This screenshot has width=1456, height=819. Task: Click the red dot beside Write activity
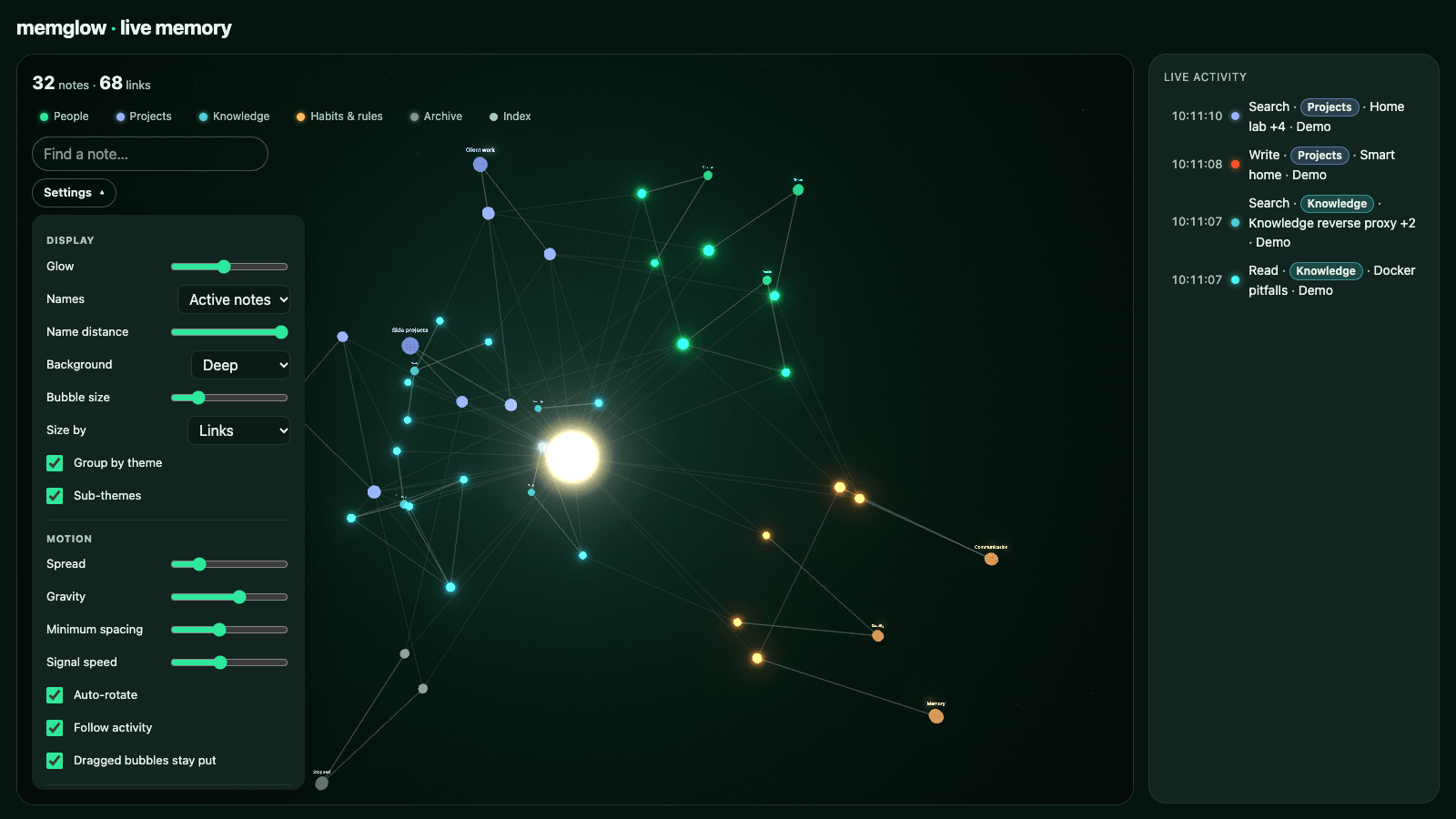coord(1235,165)
